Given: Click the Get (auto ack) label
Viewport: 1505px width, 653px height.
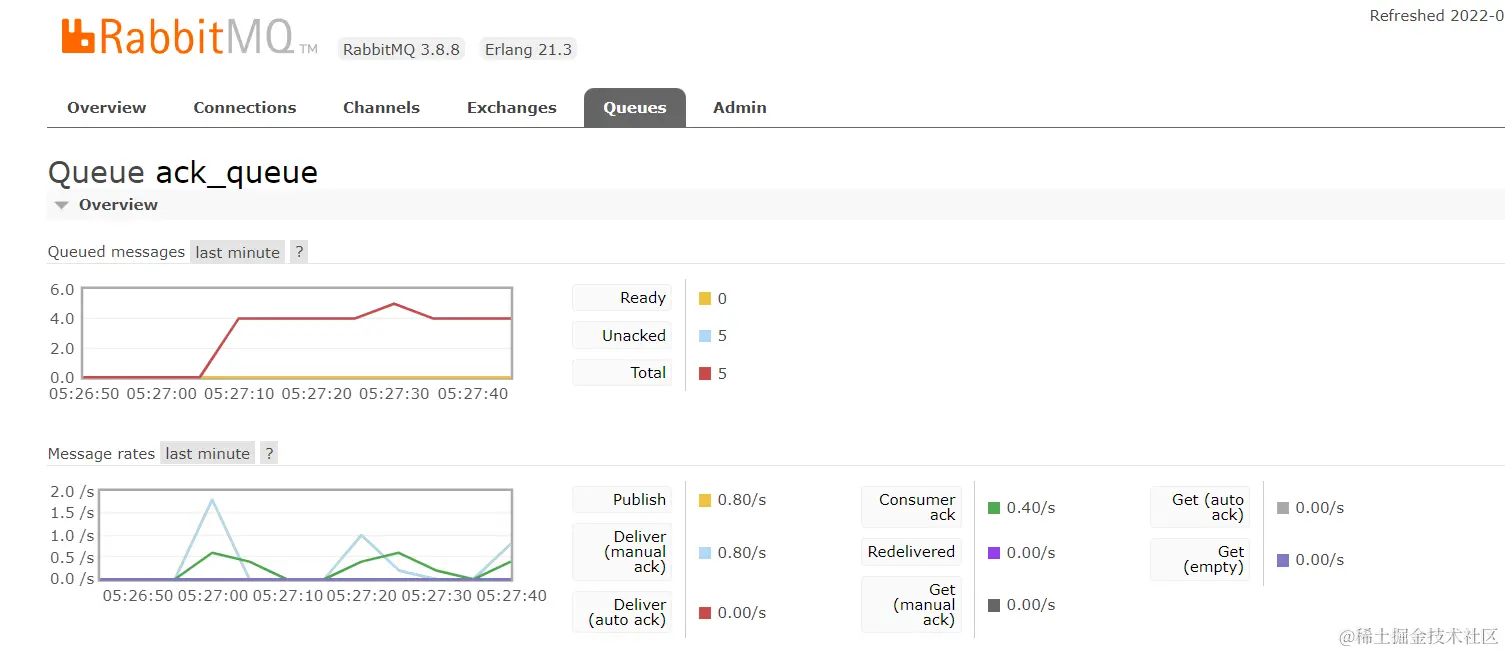Looking at the screenshot, I should [x=1200, y=507].
